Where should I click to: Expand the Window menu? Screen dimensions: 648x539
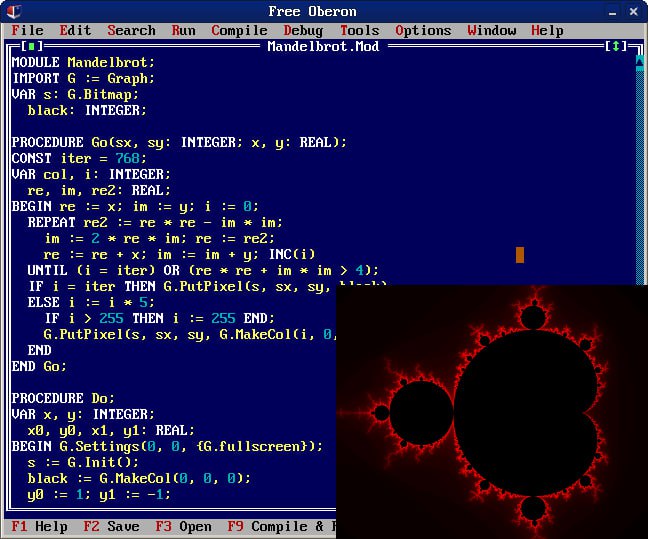click(x=492, y=30)
